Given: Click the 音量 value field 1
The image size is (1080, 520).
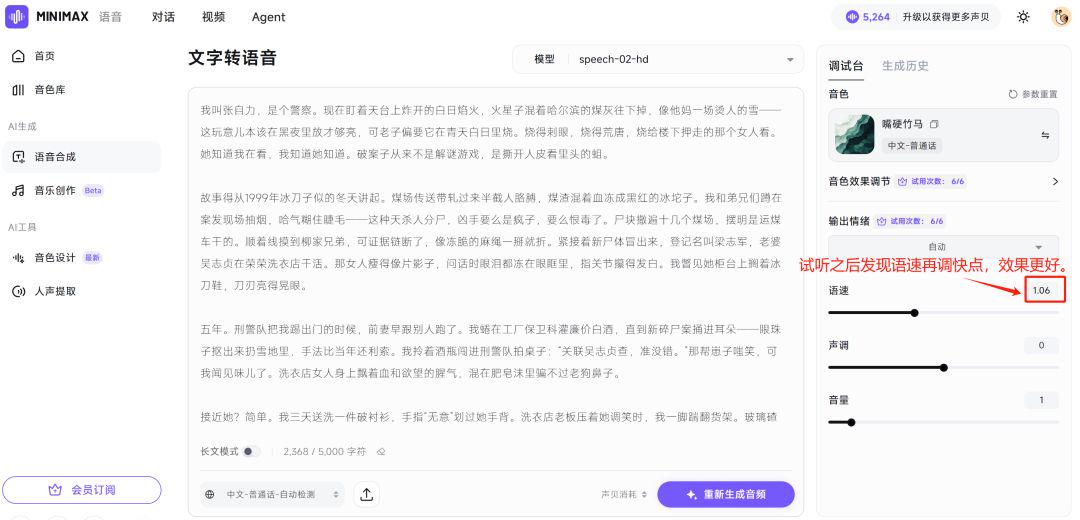Looking at the screenshot, I should click(1041, 400).
